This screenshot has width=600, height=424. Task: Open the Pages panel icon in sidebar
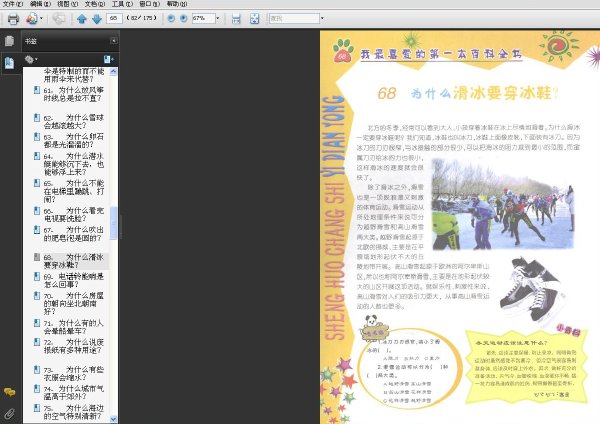coord(9,41)
